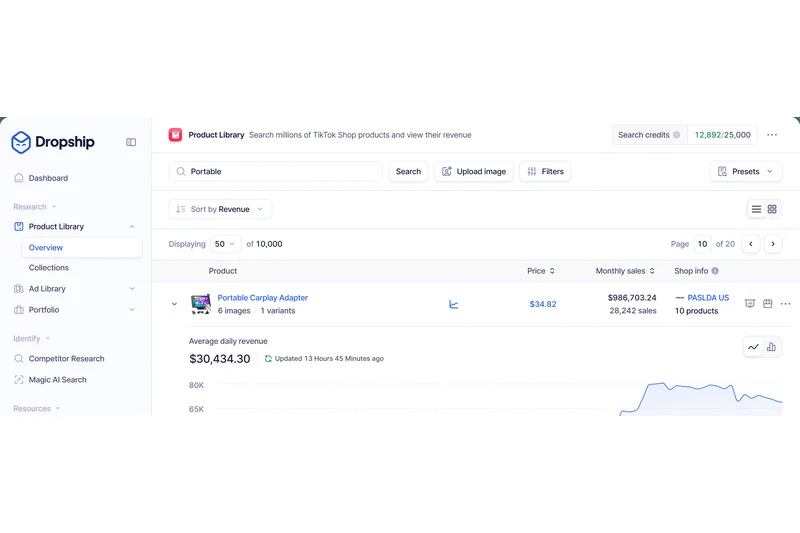Screen dimensions: 800x533
Task: Switch revenue chart to bar view
Action: [x=771, y=347]
